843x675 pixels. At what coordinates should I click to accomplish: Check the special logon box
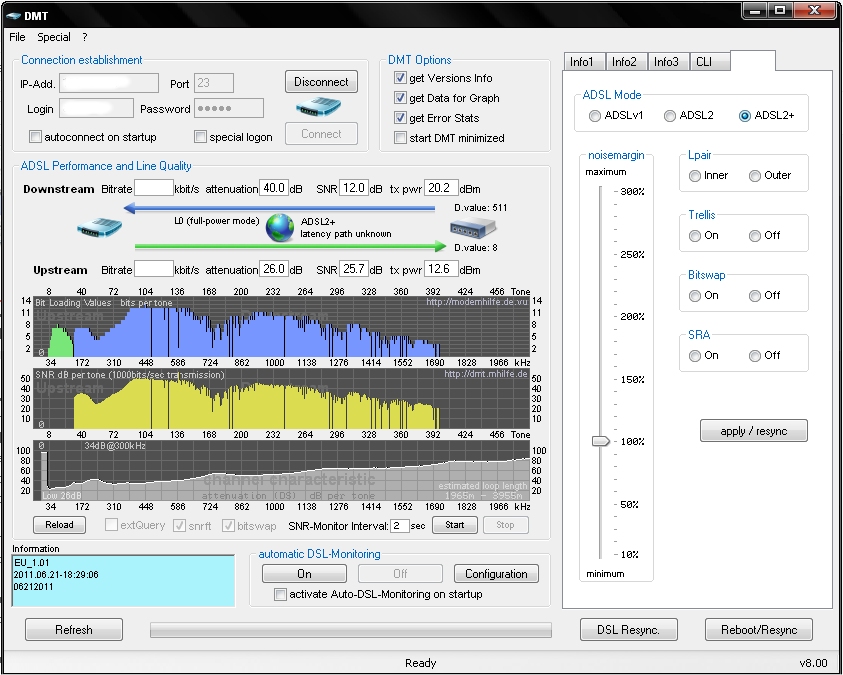click(200, 137)
